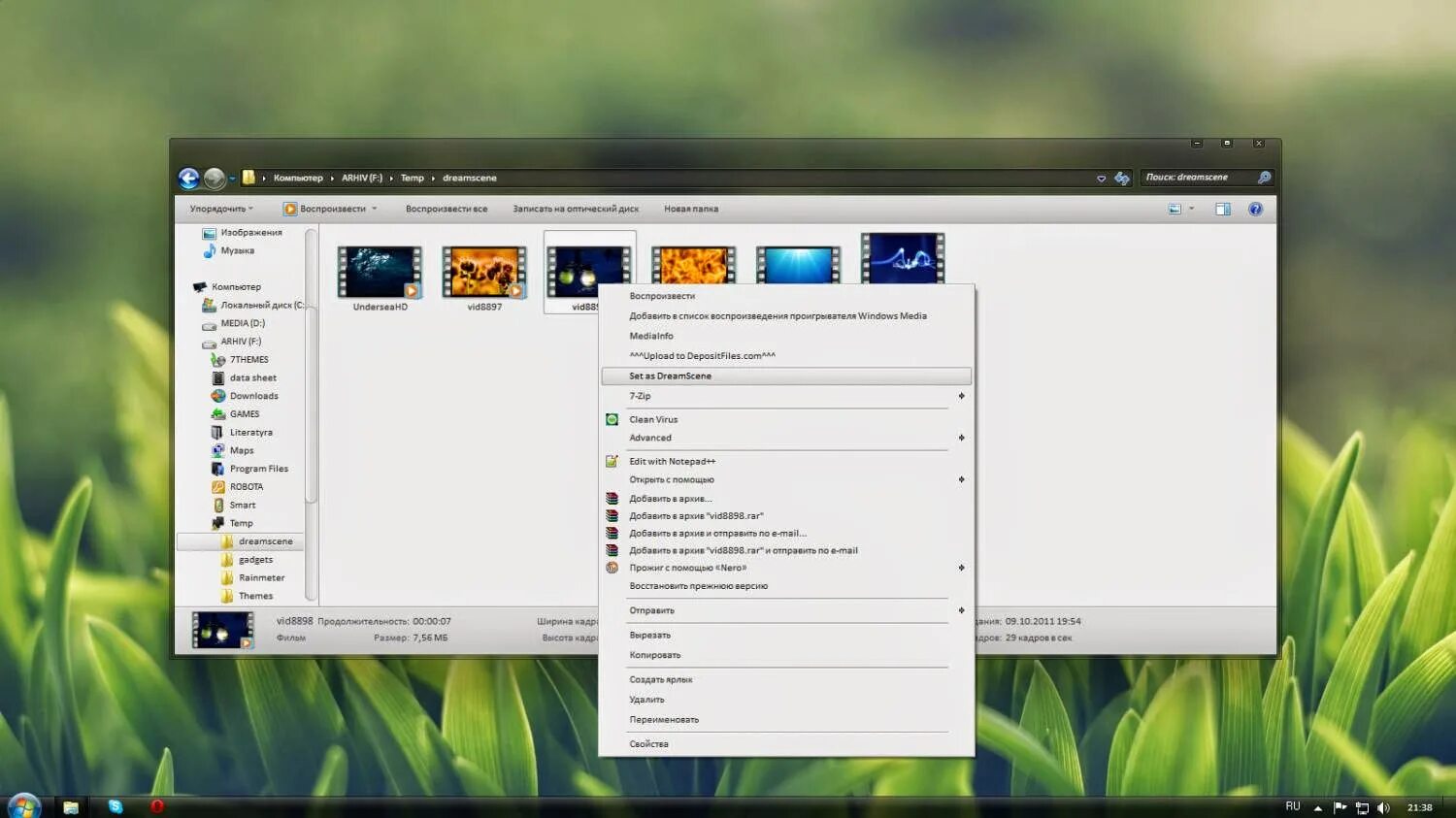Select the 7THEMES folder icon
This screenshot has width=1456, height=818.
[x=218, y=360]
